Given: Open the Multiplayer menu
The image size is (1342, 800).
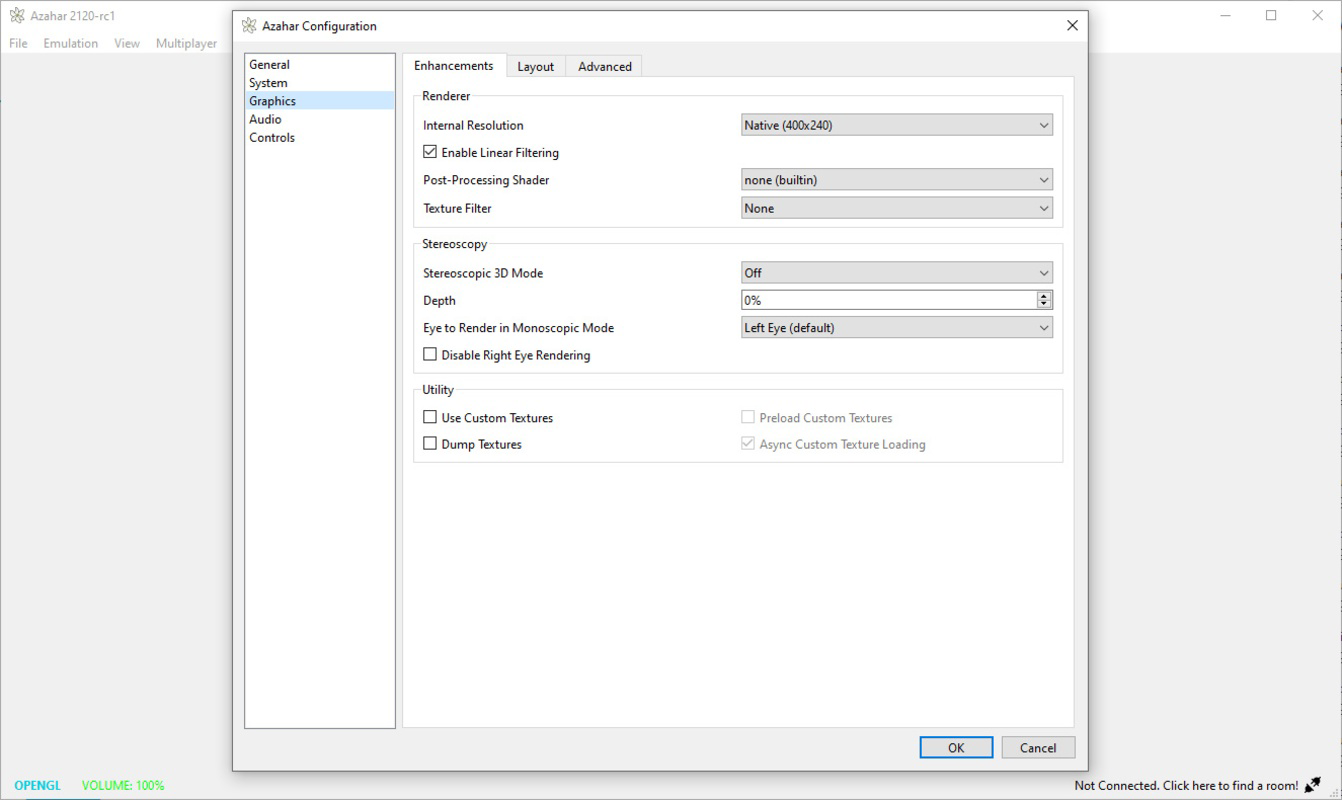Looking at the screenshot, I should click(187, 43).
